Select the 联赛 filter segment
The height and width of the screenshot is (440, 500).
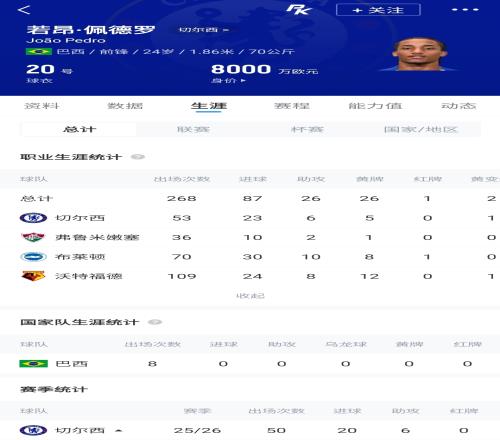(193, 129)
